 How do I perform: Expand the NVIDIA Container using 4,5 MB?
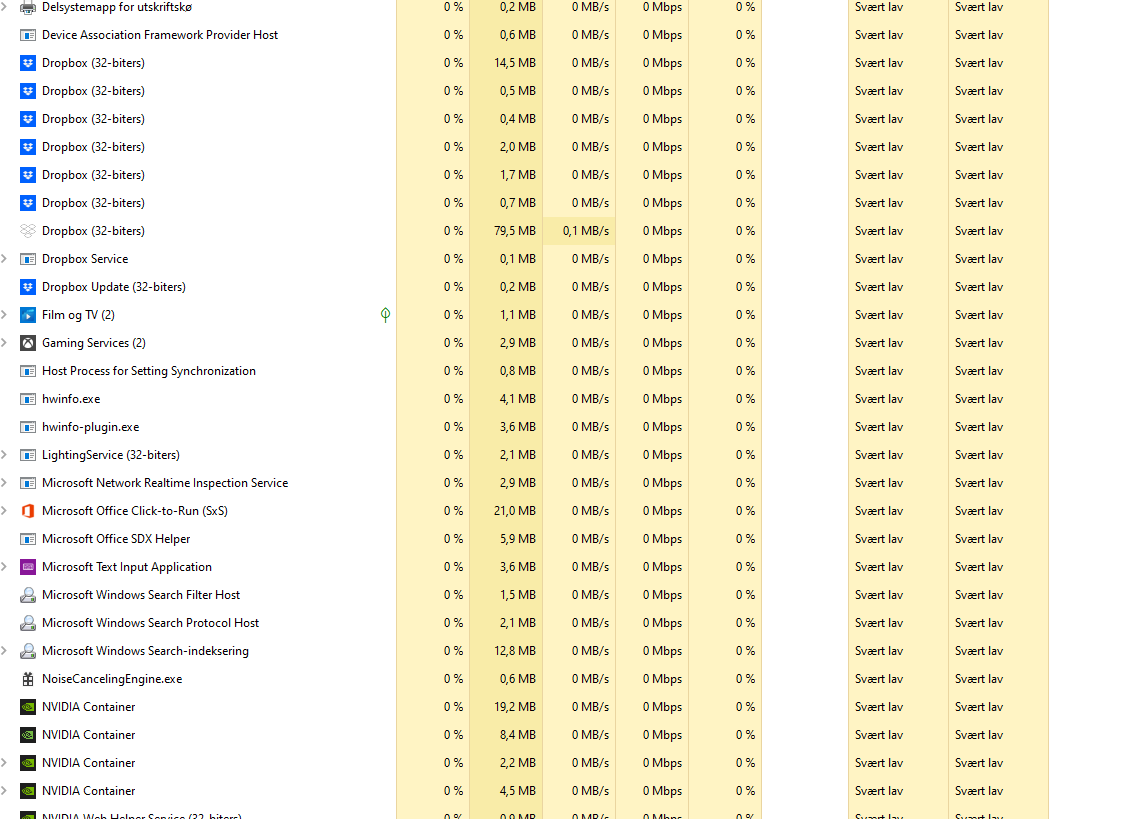[4, 791]
